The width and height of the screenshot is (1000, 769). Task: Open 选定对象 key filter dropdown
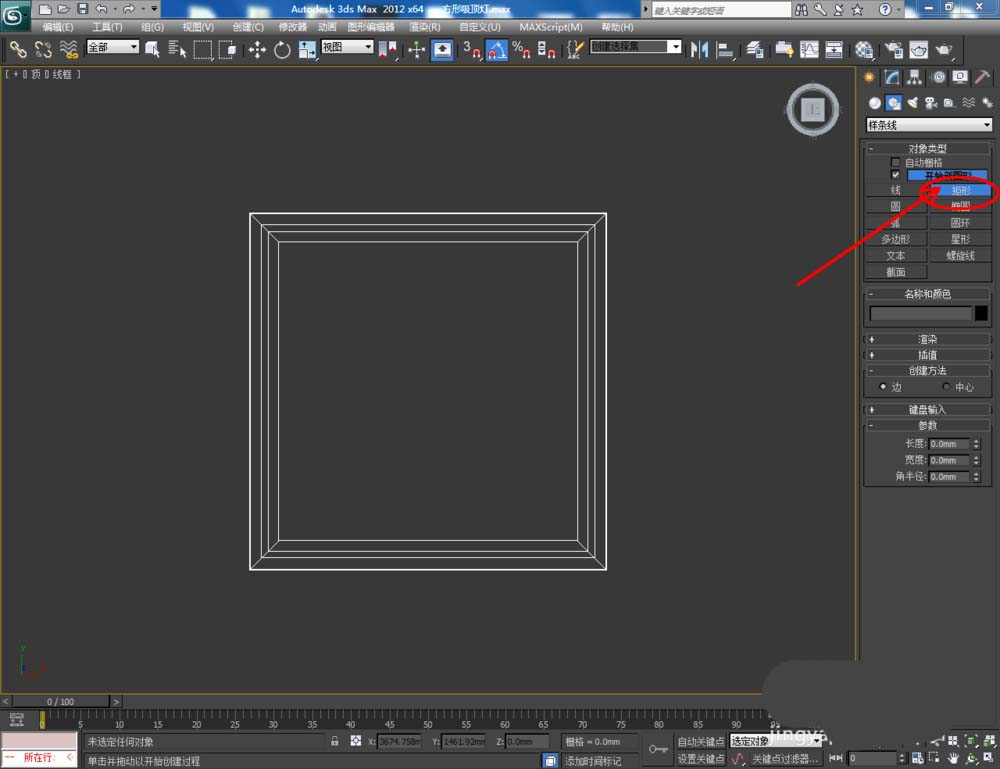click(x=776, y=741)
